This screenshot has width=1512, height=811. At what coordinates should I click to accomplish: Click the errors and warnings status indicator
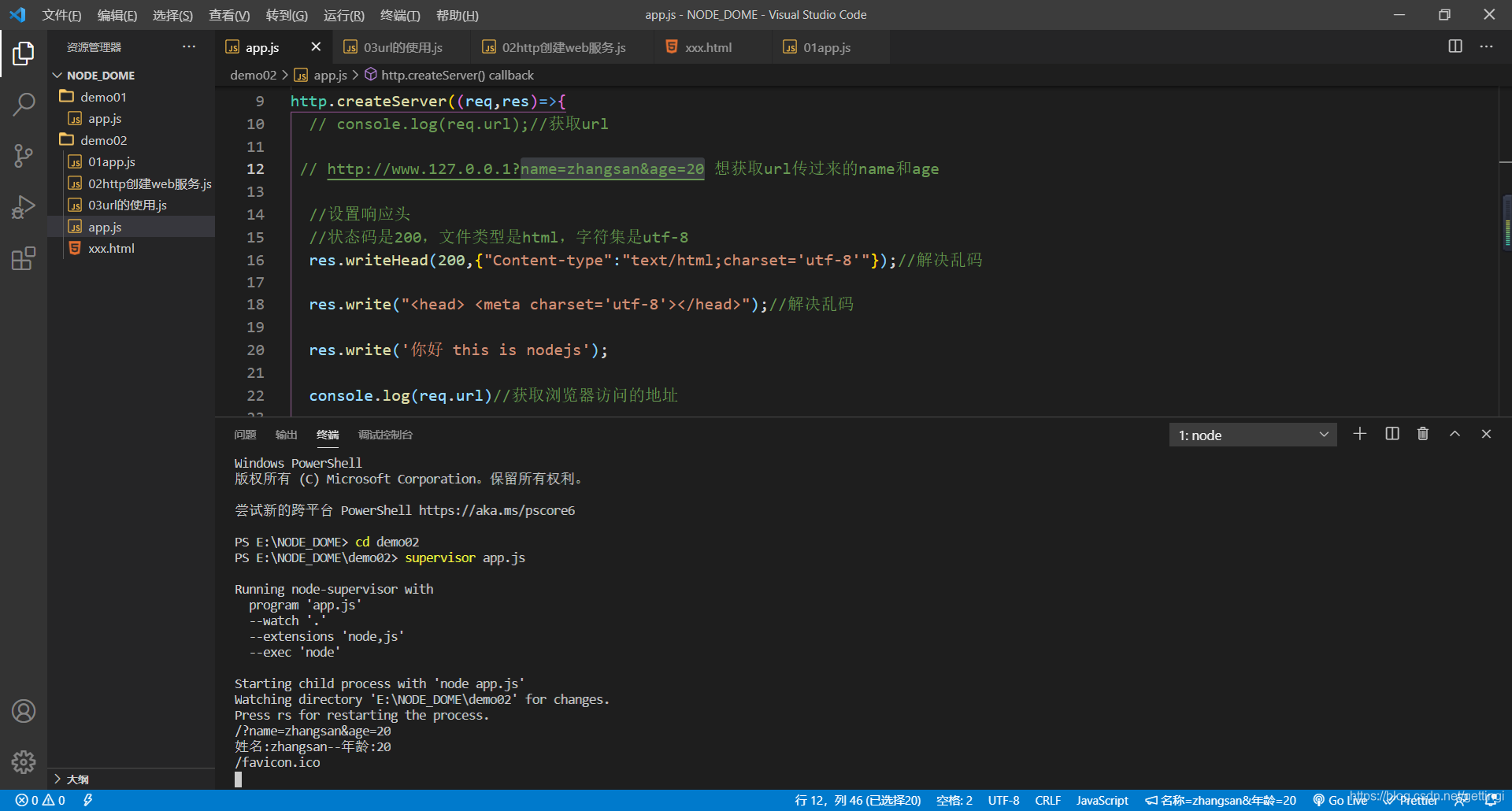40,800
